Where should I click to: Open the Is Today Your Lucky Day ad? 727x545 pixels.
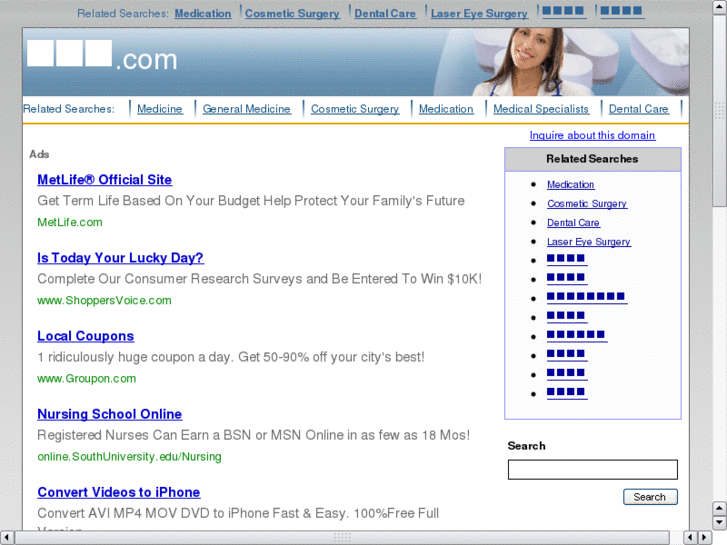[x=120, y=258]
